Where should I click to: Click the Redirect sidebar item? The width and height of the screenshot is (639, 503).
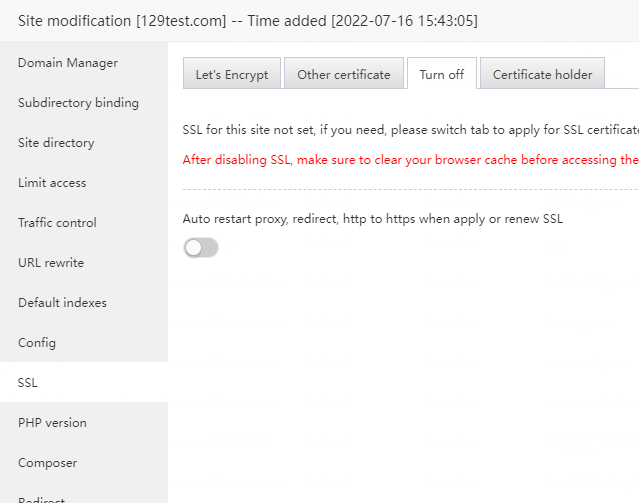[x=42, y=498]
